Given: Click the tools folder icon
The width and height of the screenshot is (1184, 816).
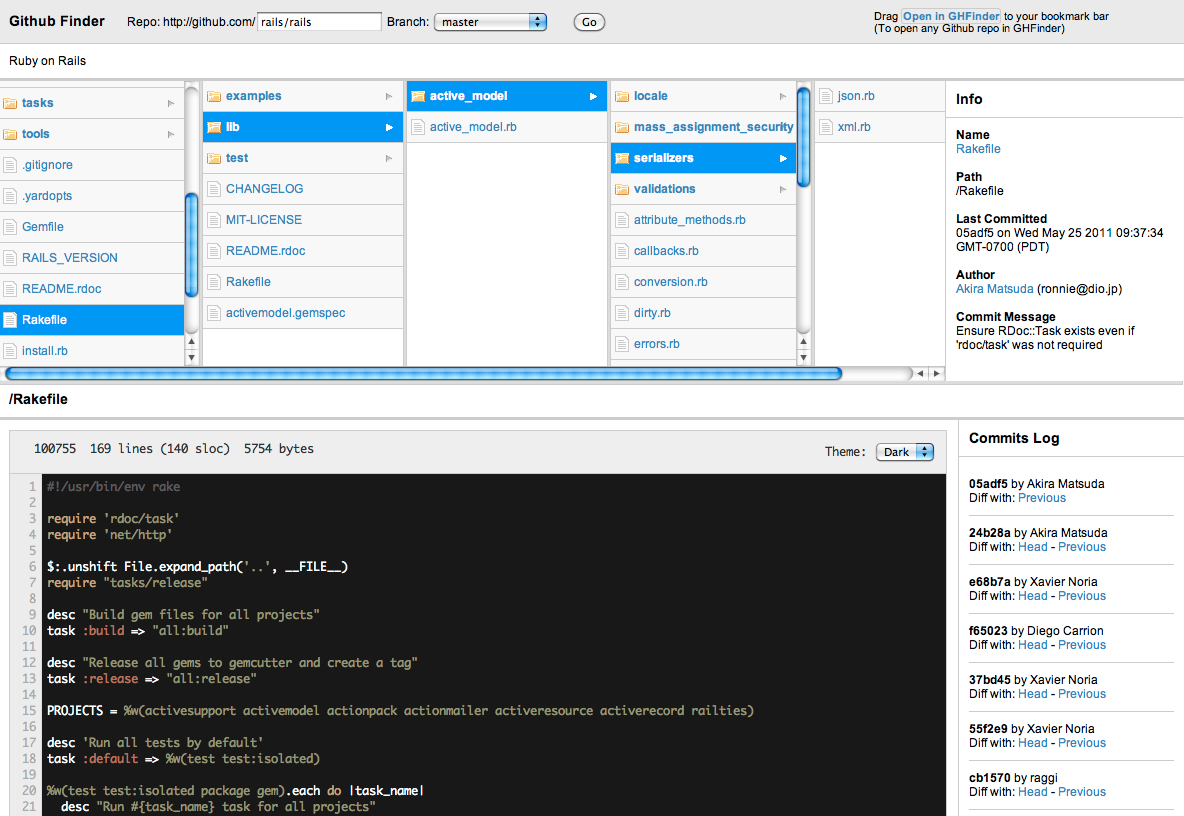Looking at the screenshot, I should tap(10, 134).
